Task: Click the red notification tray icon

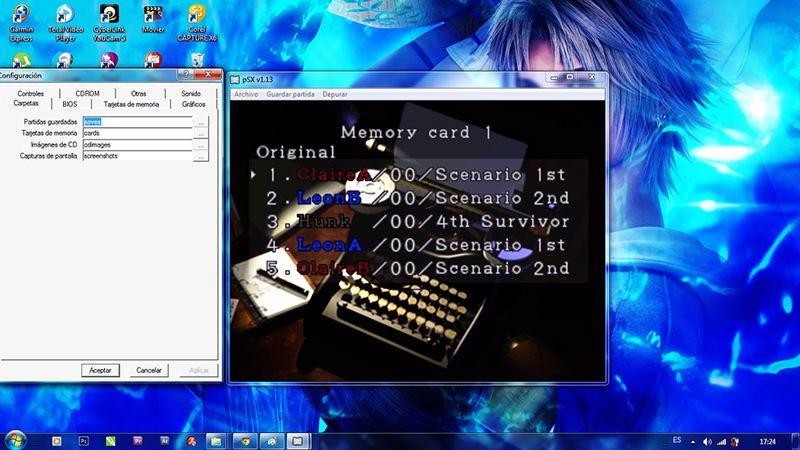Action: pos(735,441)
